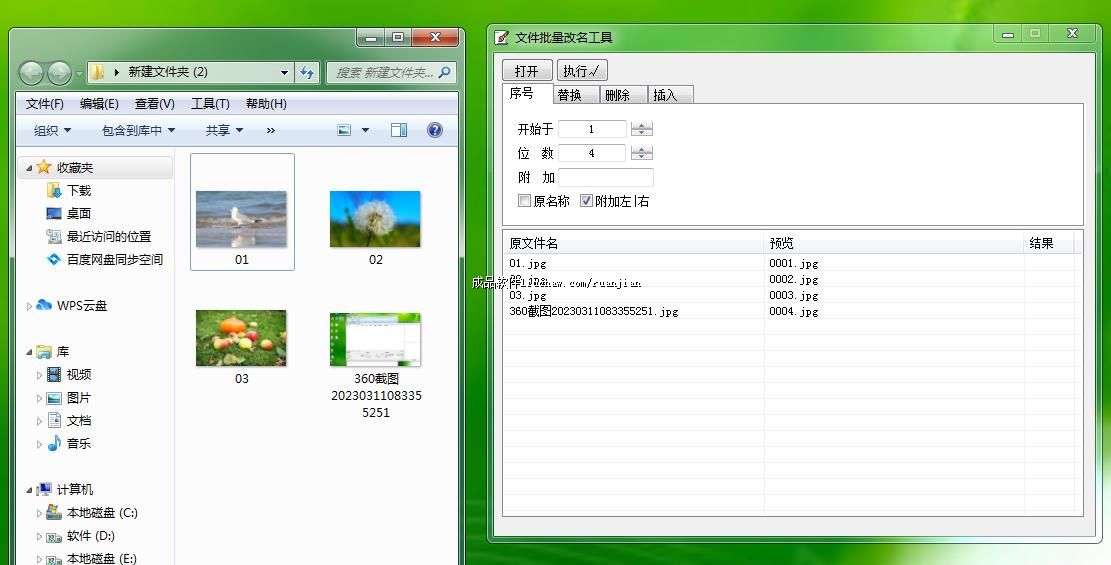Click the 打开 button in rename tool
This screenshot has height=565, width=1111.
coord(527,70)
